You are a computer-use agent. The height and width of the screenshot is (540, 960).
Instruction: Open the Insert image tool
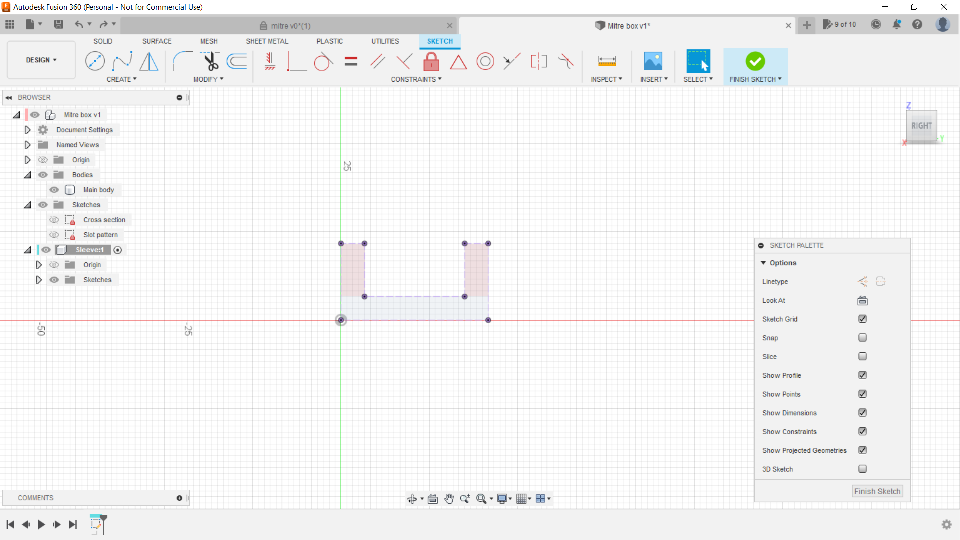(652, 62)
